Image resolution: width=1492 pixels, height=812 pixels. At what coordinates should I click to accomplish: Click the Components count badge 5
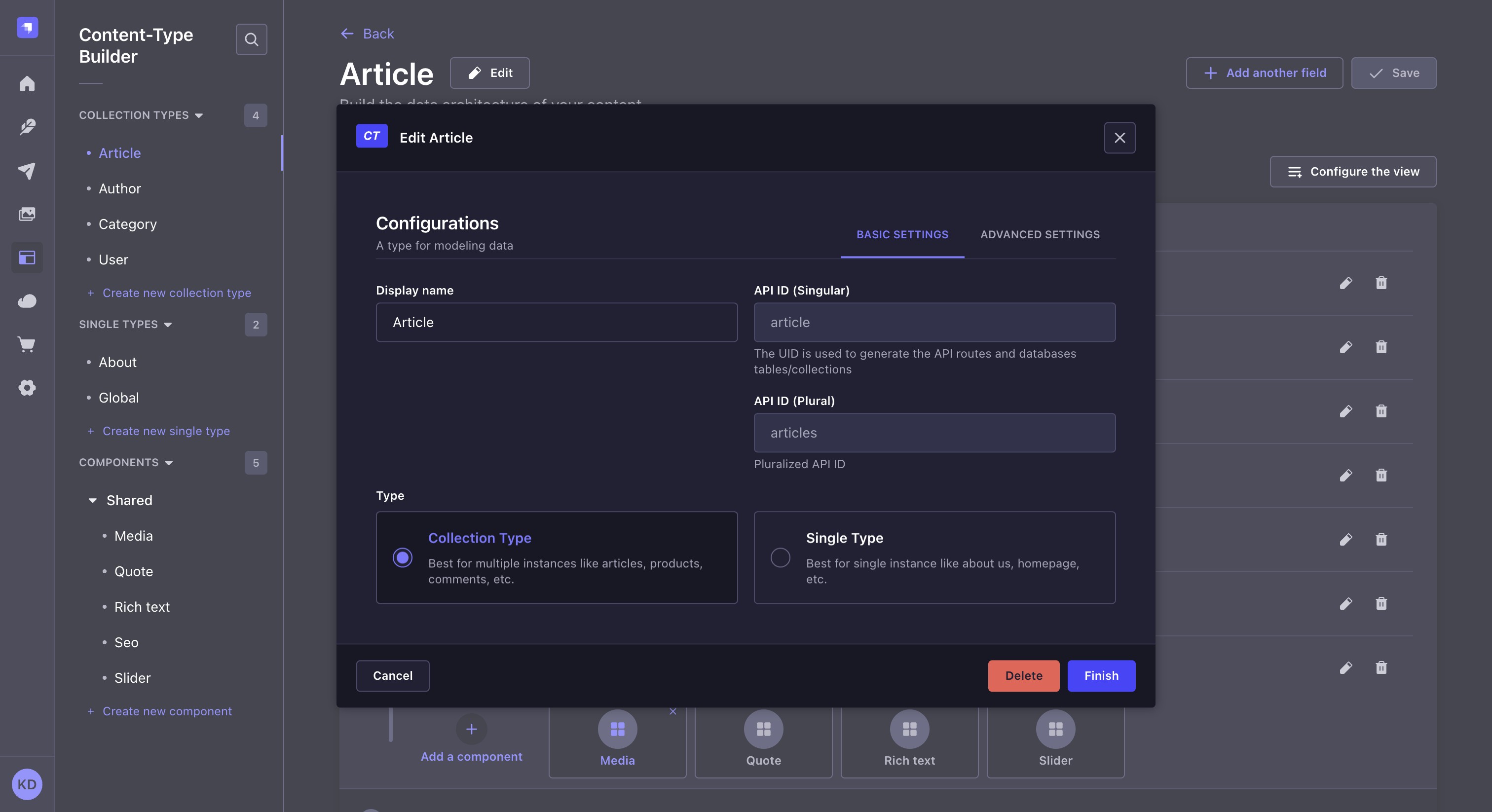[256, 463]
